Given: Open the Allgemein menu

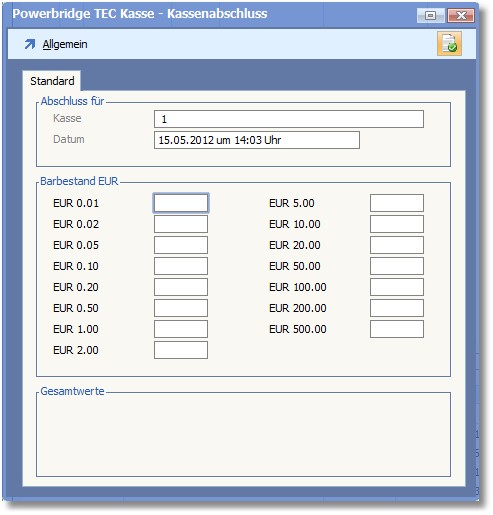Looking at the screenshot, I should click(65, 44).
